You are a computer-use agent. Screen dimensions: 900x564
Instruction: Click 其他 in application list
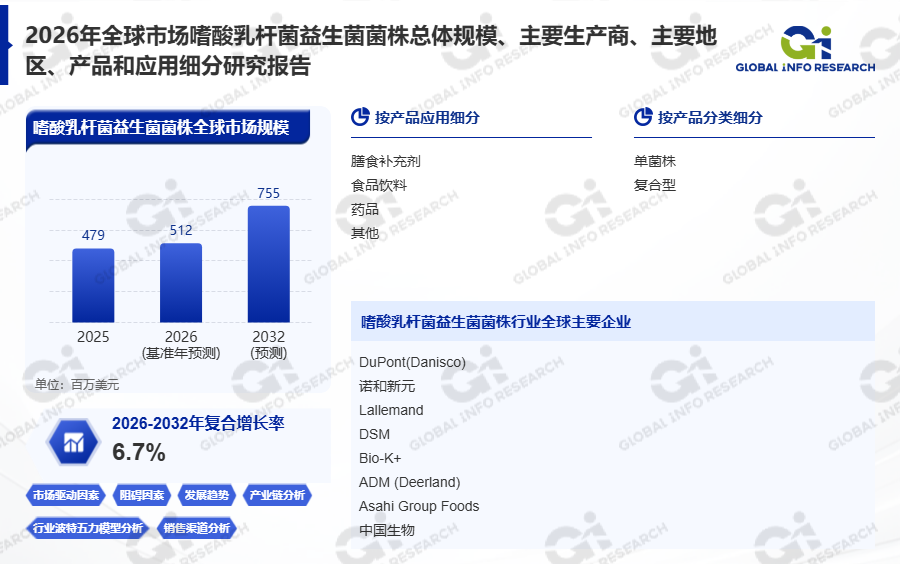tap(365, 234)
